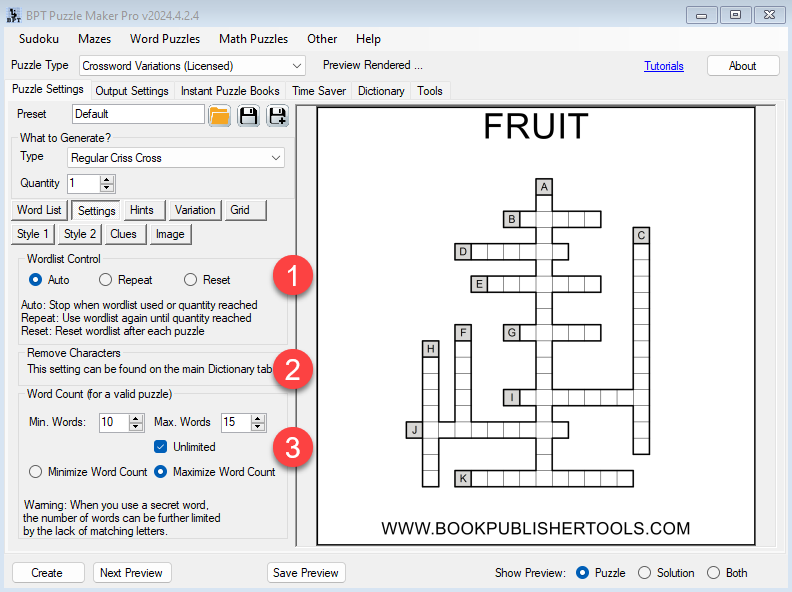Image resolution: width=792 pixels, height=592 pixels.
Task: Switch to the Instant Puzzle Books tab
Action: point(230,91)
